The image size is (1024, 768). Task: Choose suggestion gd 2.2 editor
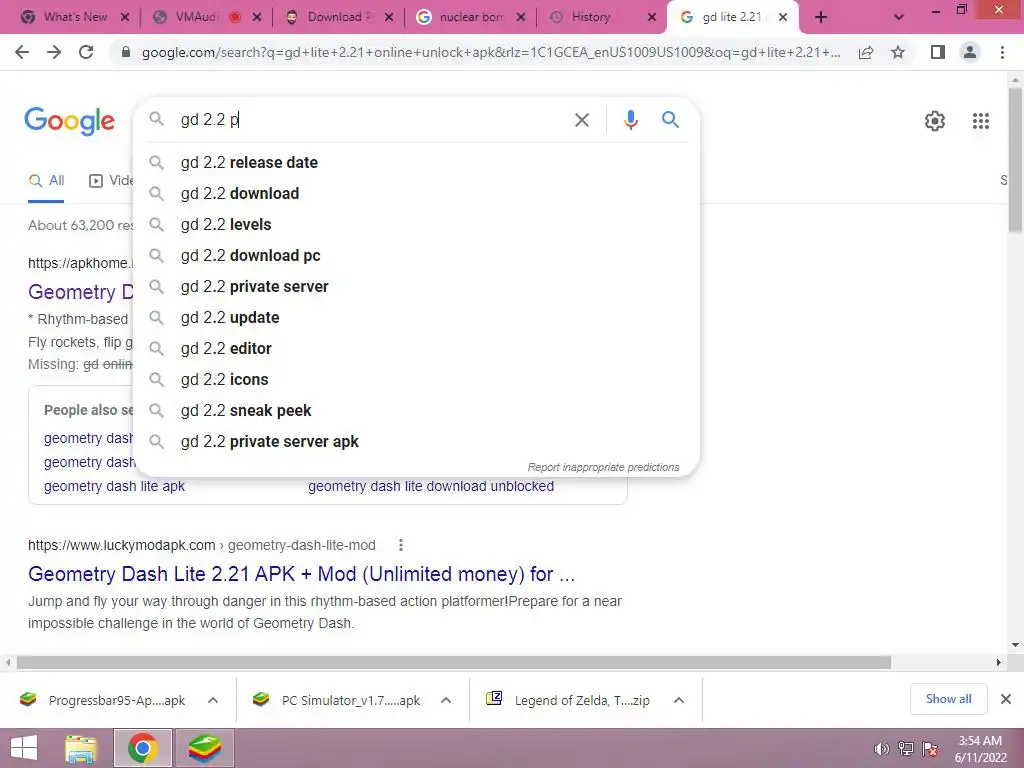point(417,349)
